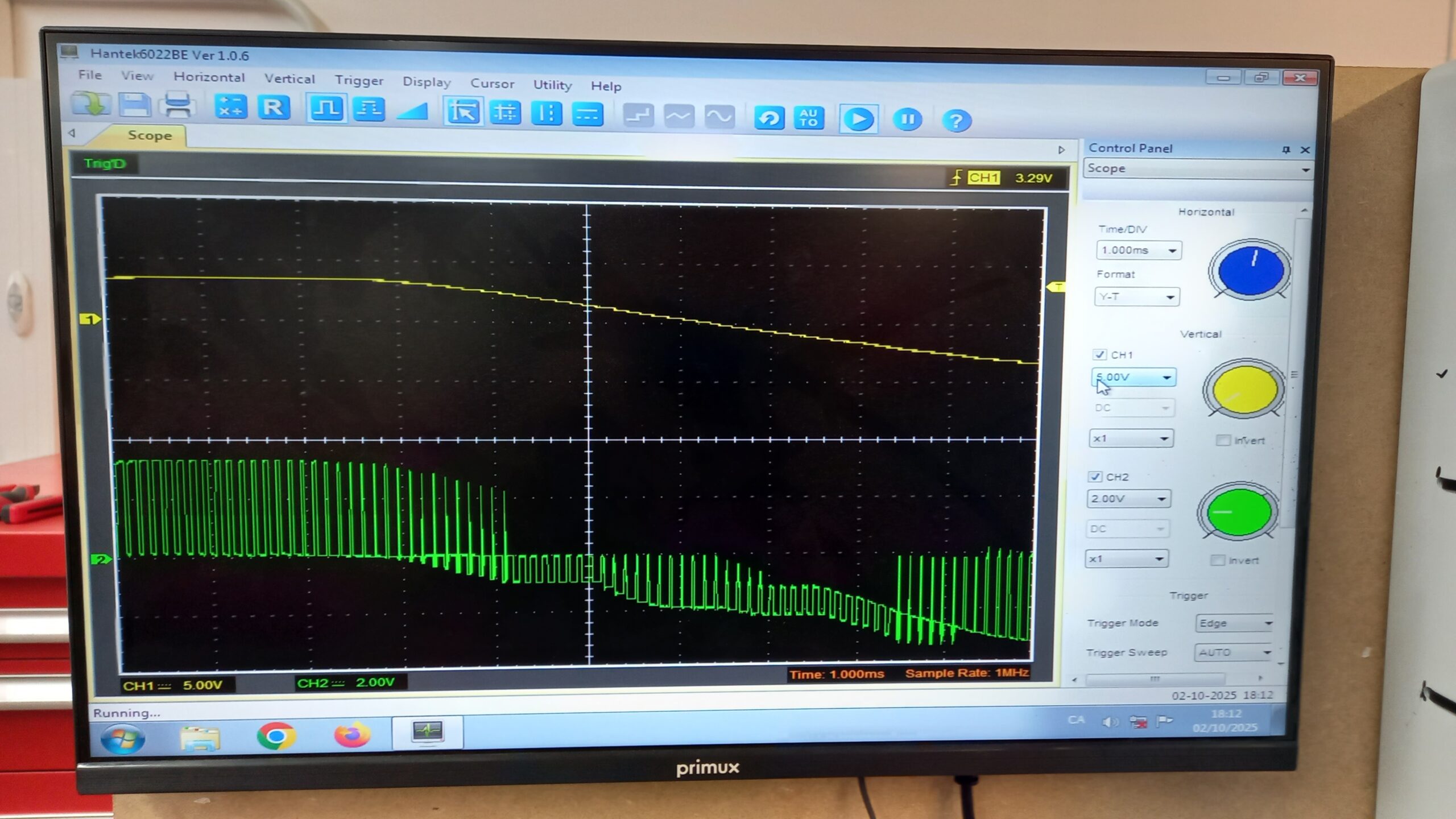Uncheck the CH1 channel checkbox
This screenshot has height=819, width=1456.
(x=1099, y=355)
